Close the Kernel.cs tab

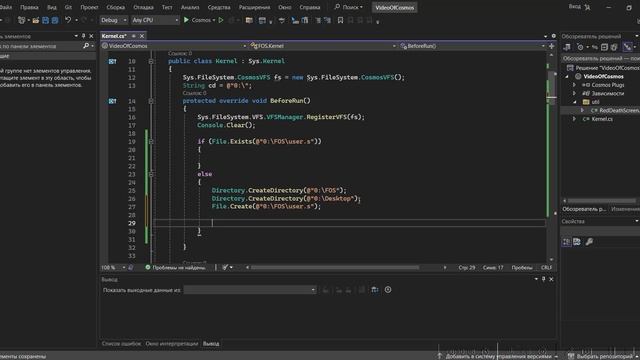pyautogui.click(x=142, y=36)
